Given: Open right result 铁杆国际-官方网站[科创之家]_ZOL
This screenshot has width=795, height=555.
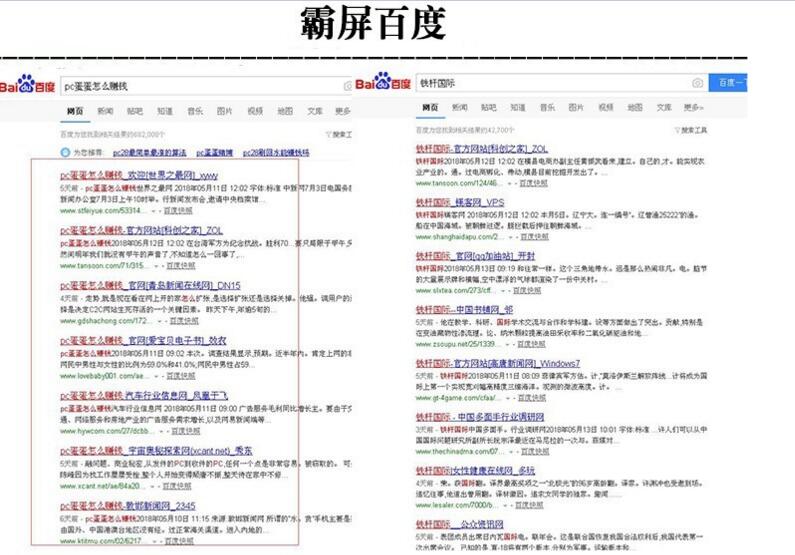Looking at the screenshot, I should coord(482,149).
